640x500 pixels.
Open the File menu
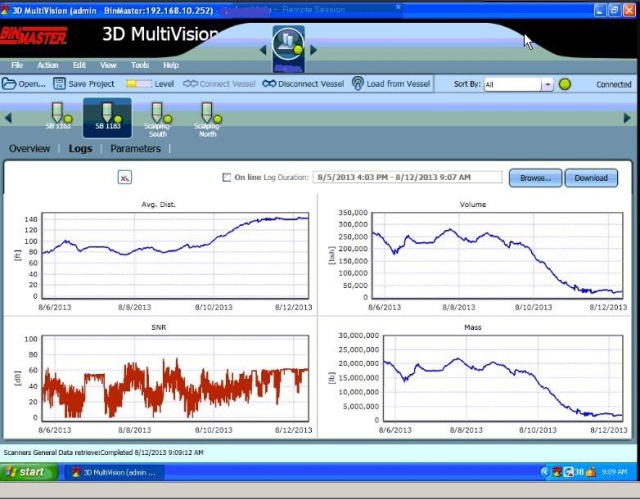[17, 65]
